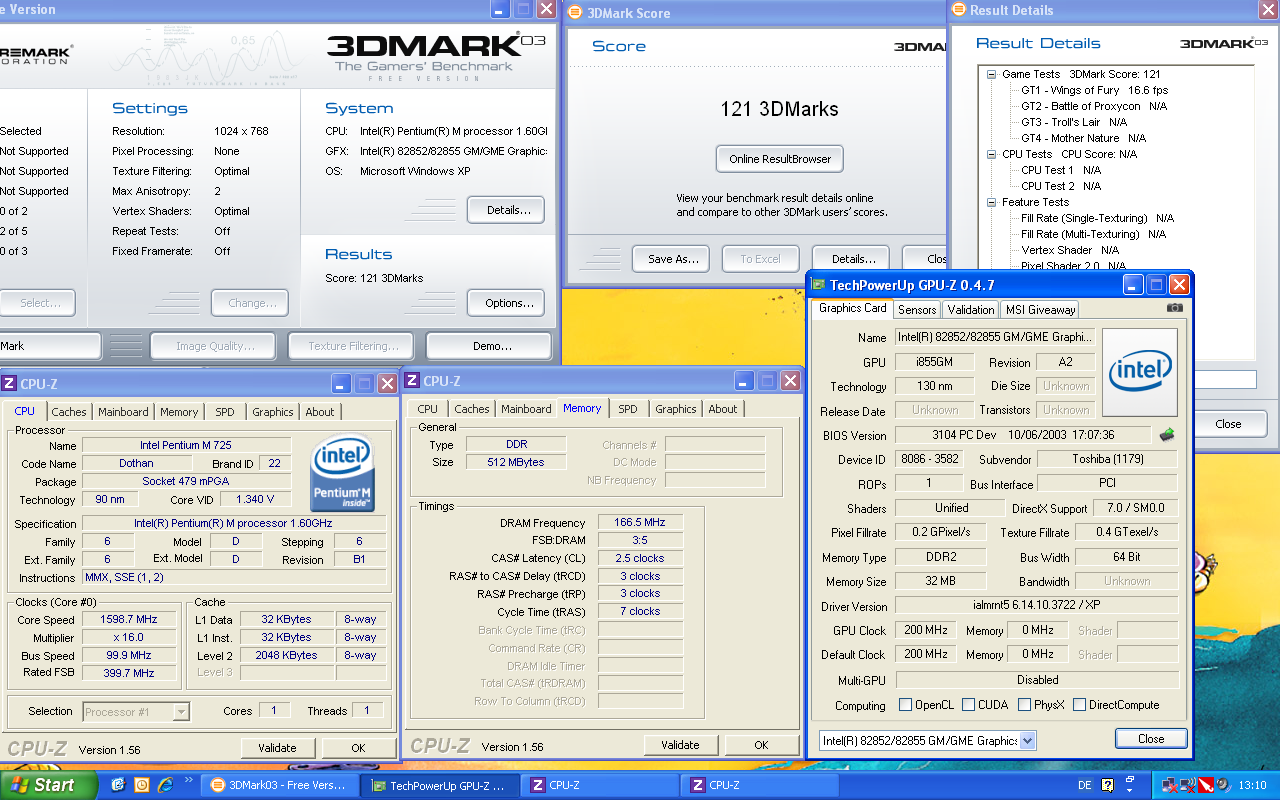This screenshot has height=800, width=1280.
Task: Switch to TechPowerUp GPU-Z taskbar button
Action: [439, 785]
